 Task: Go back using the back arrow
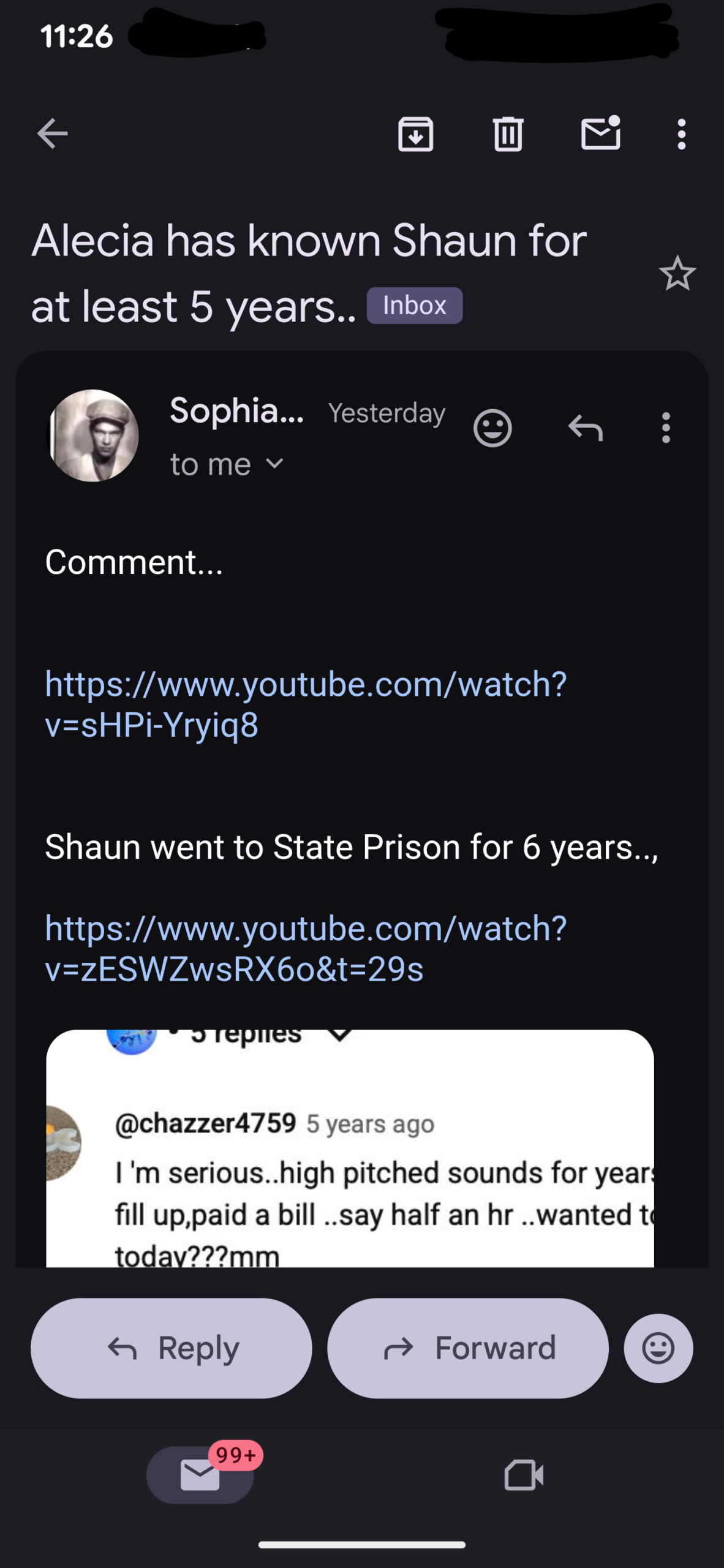[x=52, y=134]
